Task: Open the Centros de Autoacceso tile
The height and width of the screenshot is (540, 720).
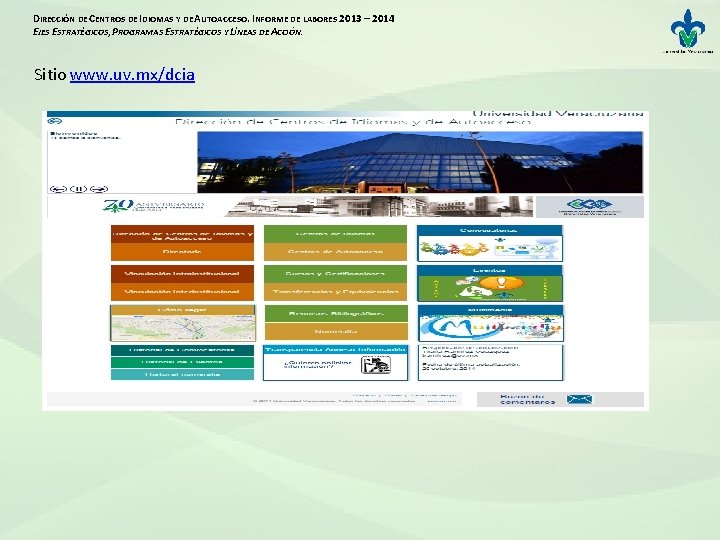Action: coord(335,252)
